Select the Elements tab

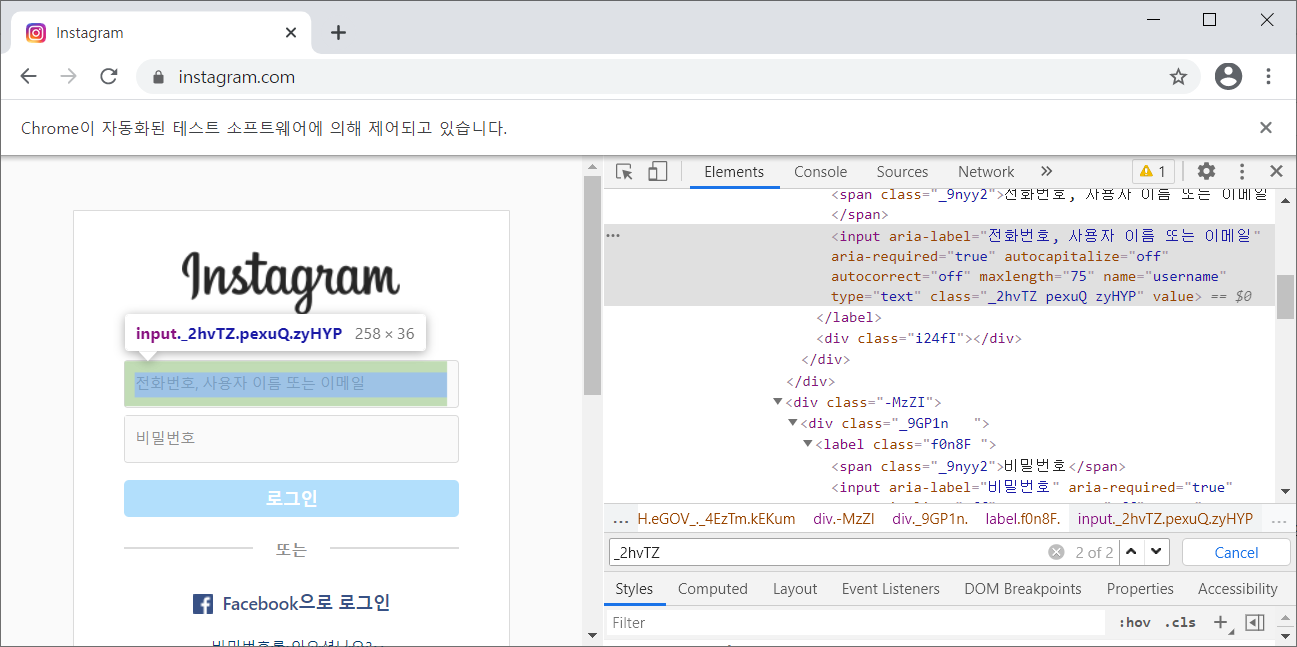click(734, 172)
